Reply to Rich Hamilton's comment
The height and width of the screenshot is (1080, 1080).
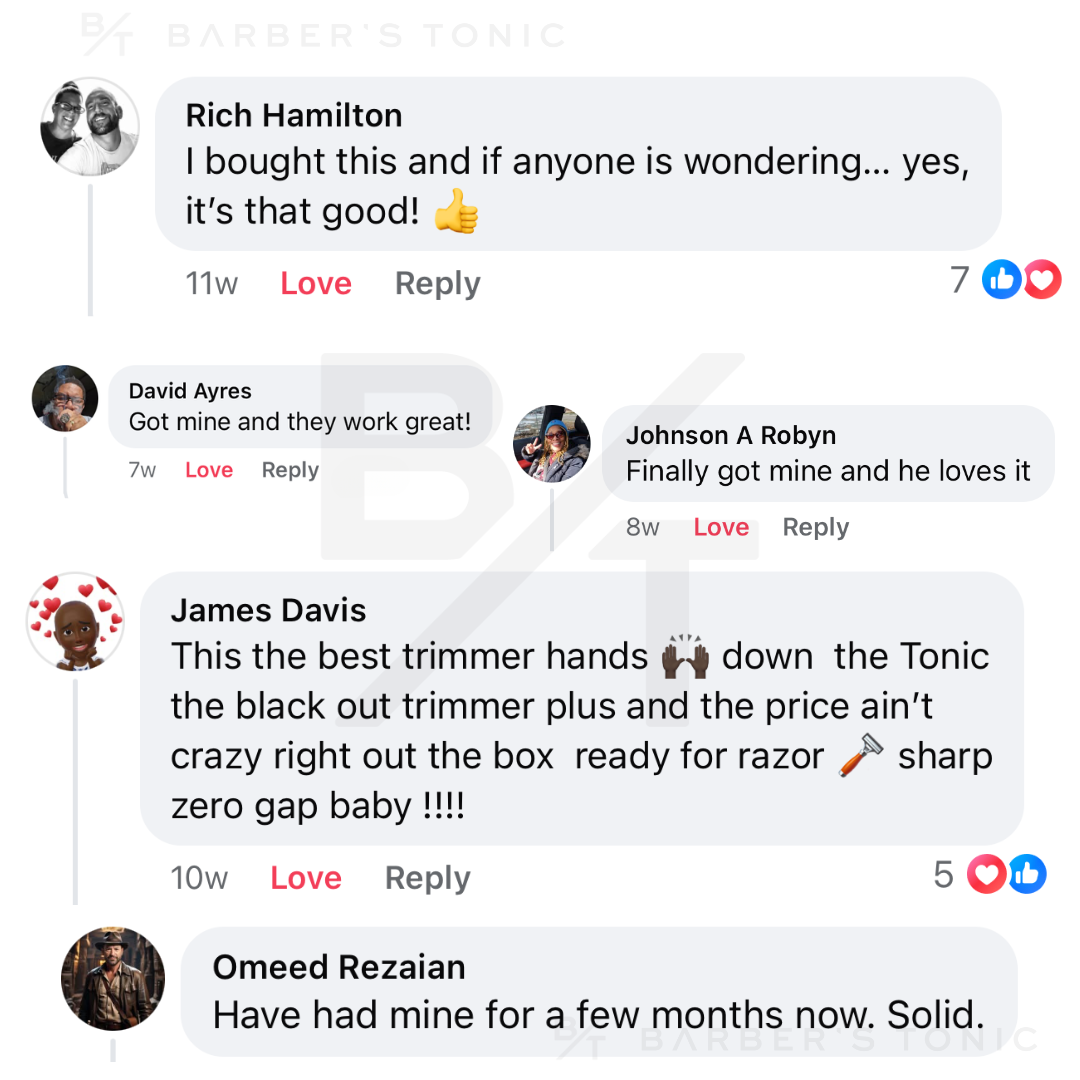tap(438, 284)
